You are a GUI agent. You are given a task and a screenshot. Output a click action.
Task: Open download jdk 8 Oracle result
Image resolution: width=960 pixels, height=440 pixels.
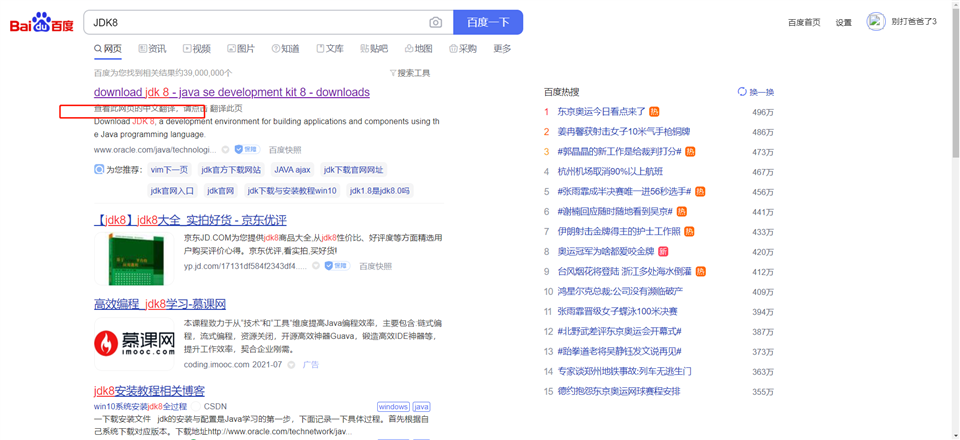coord(231,92)
